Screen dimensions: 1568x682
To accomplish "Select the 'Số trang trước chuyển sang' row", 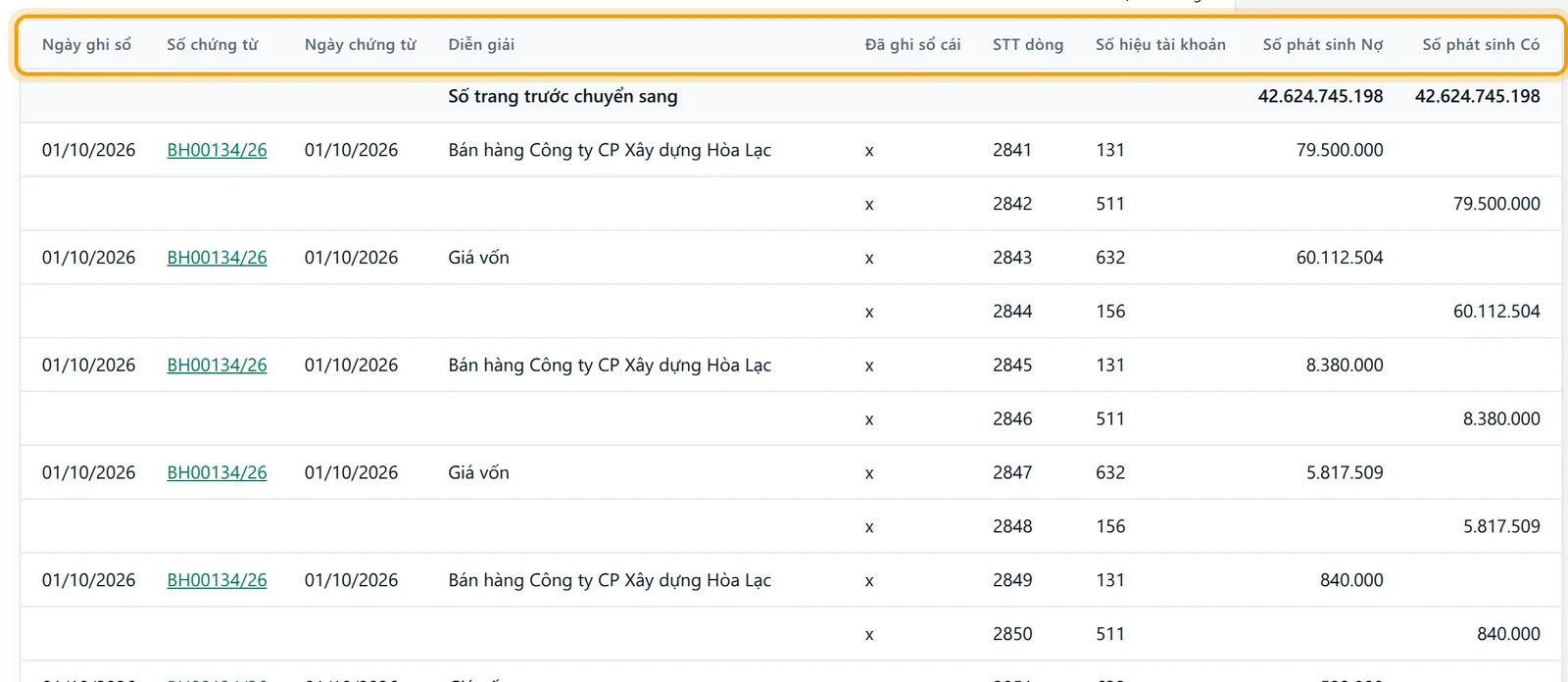I will (x=791, y=97).
